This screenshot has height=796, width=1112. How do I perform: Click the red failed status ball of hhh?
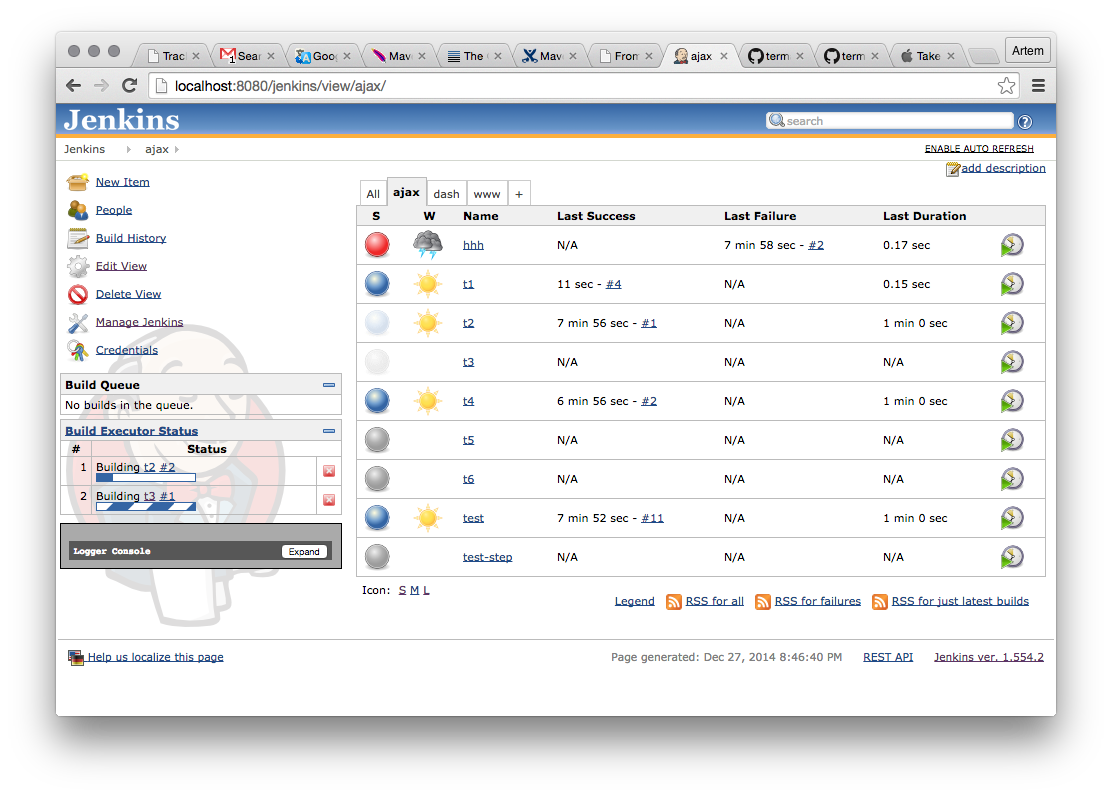[x=377, y=245]
